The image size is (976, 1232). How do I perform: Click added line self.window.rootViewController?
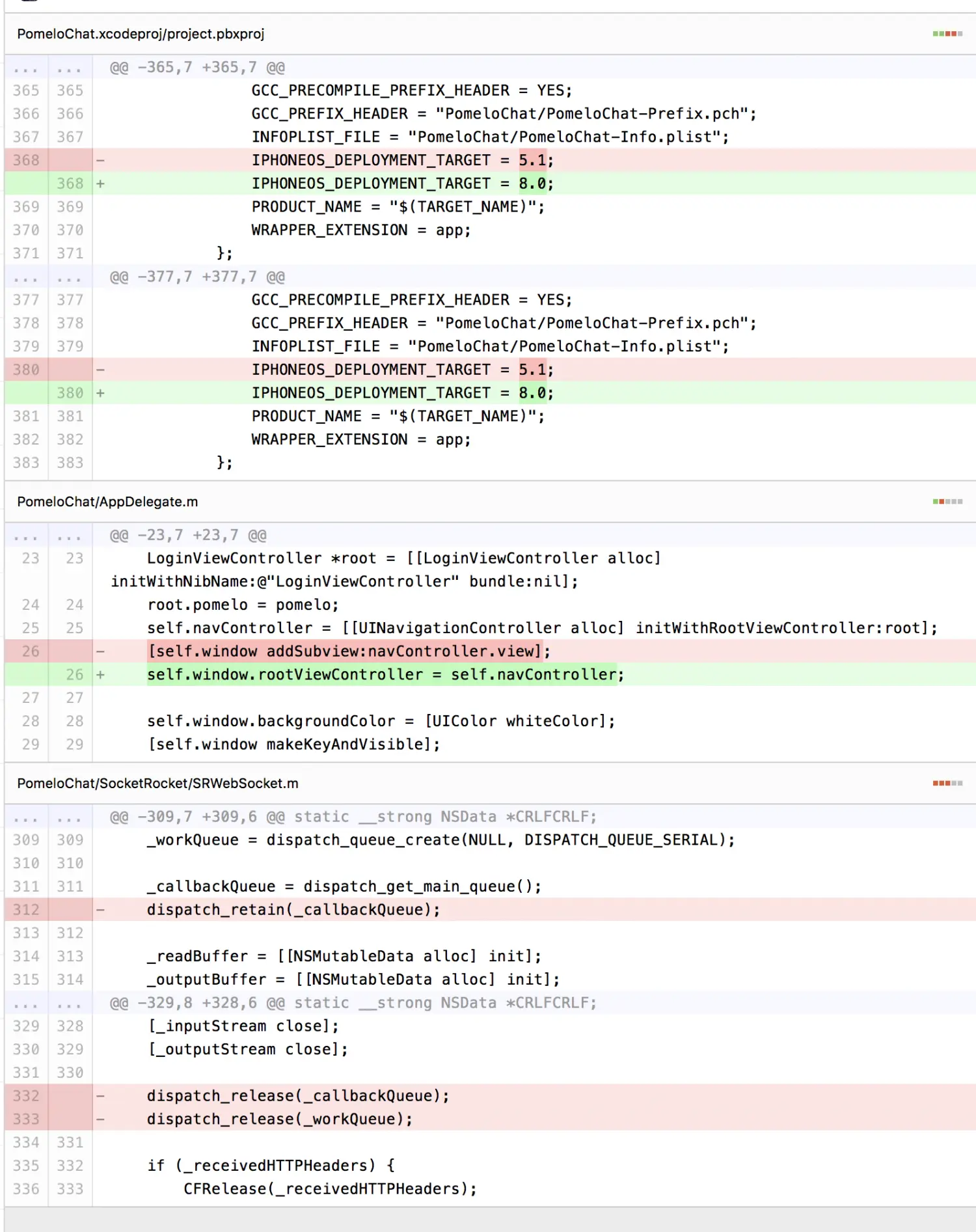click(x=490, y=675)
